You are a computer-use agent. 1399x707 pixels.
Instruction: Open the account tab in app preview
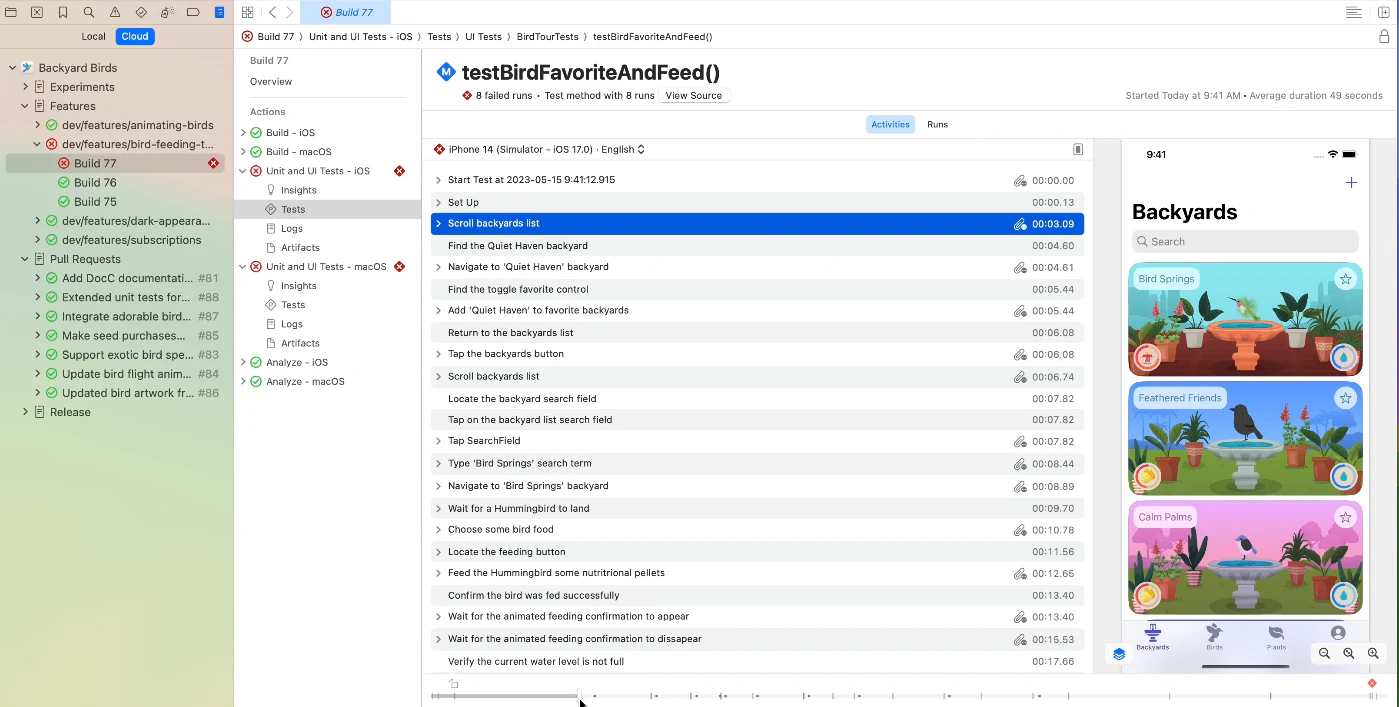pos(1338,634)
